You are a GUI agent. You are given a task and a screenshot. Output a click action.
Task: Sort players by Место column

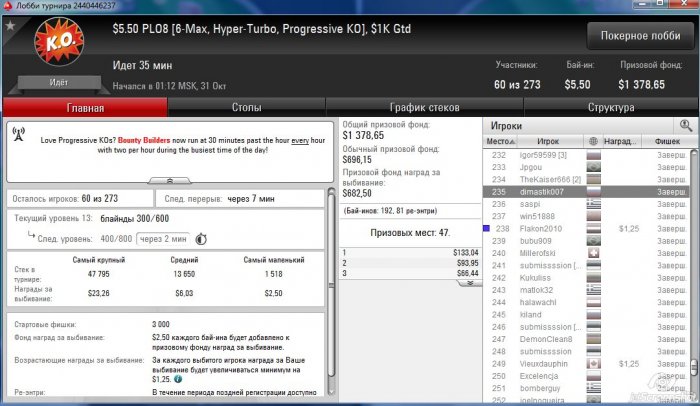coord(500,141)
